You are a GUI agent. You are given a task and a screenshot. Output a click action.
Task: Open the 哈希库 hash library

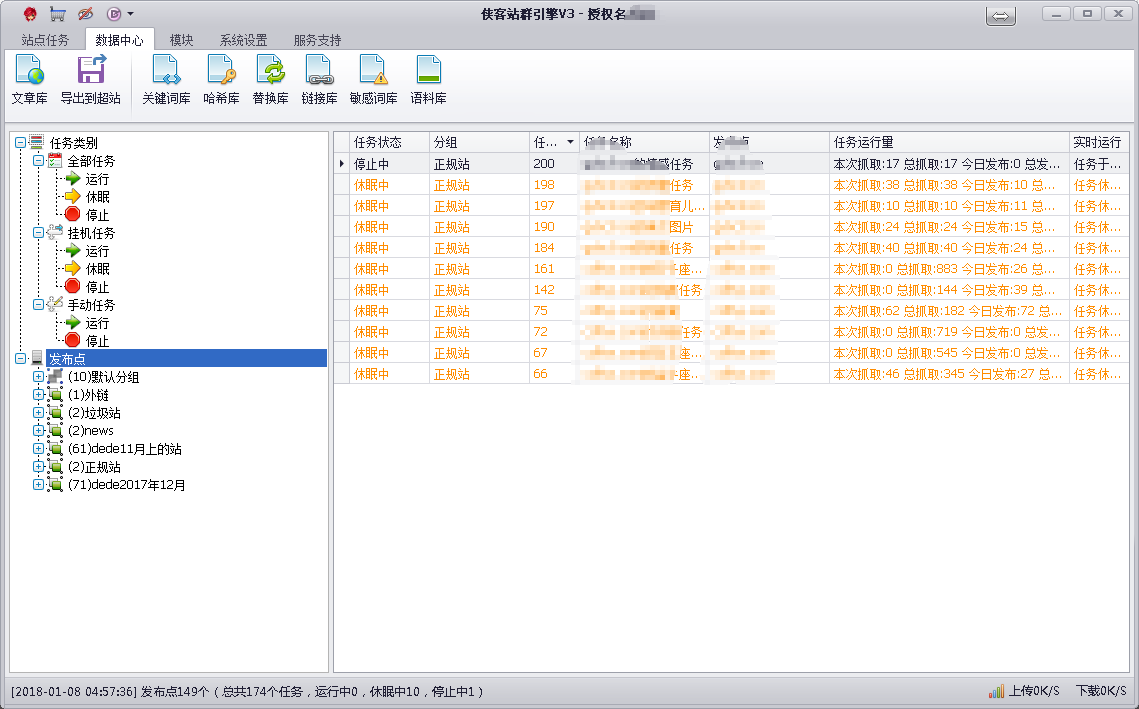click(x=221, y=80)
